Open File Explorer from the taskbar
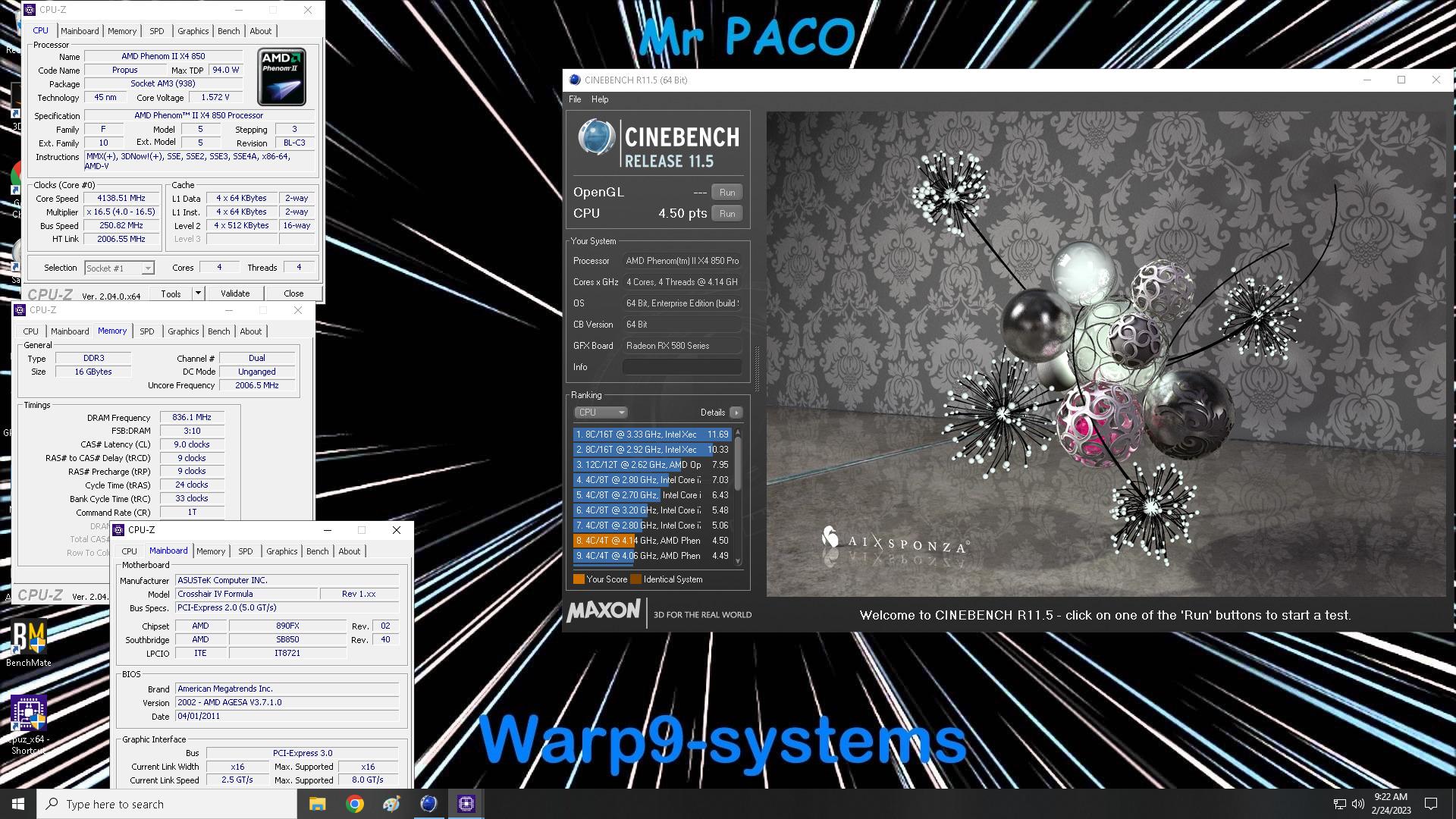 point(317,804)
